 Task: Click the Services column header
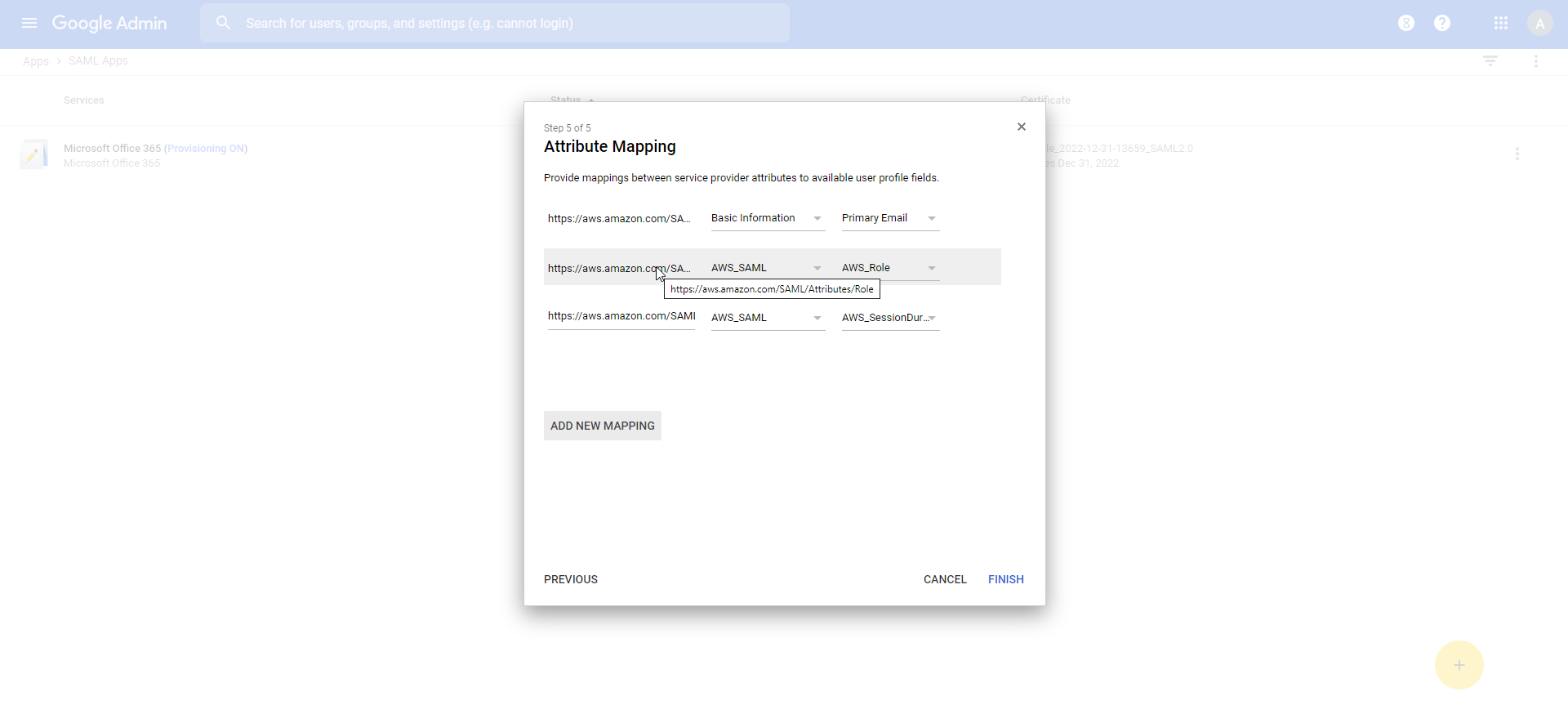coord(84,100)
